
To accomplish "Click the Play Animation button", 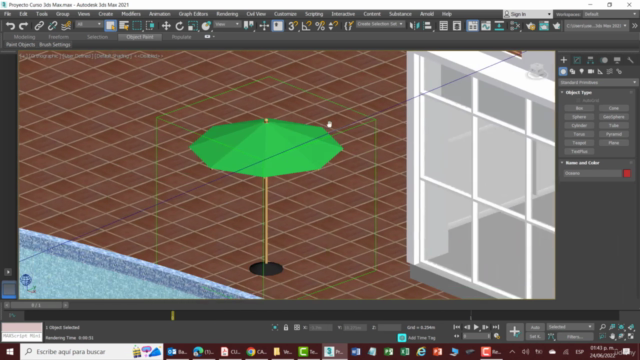I will [x=476, y=327].
